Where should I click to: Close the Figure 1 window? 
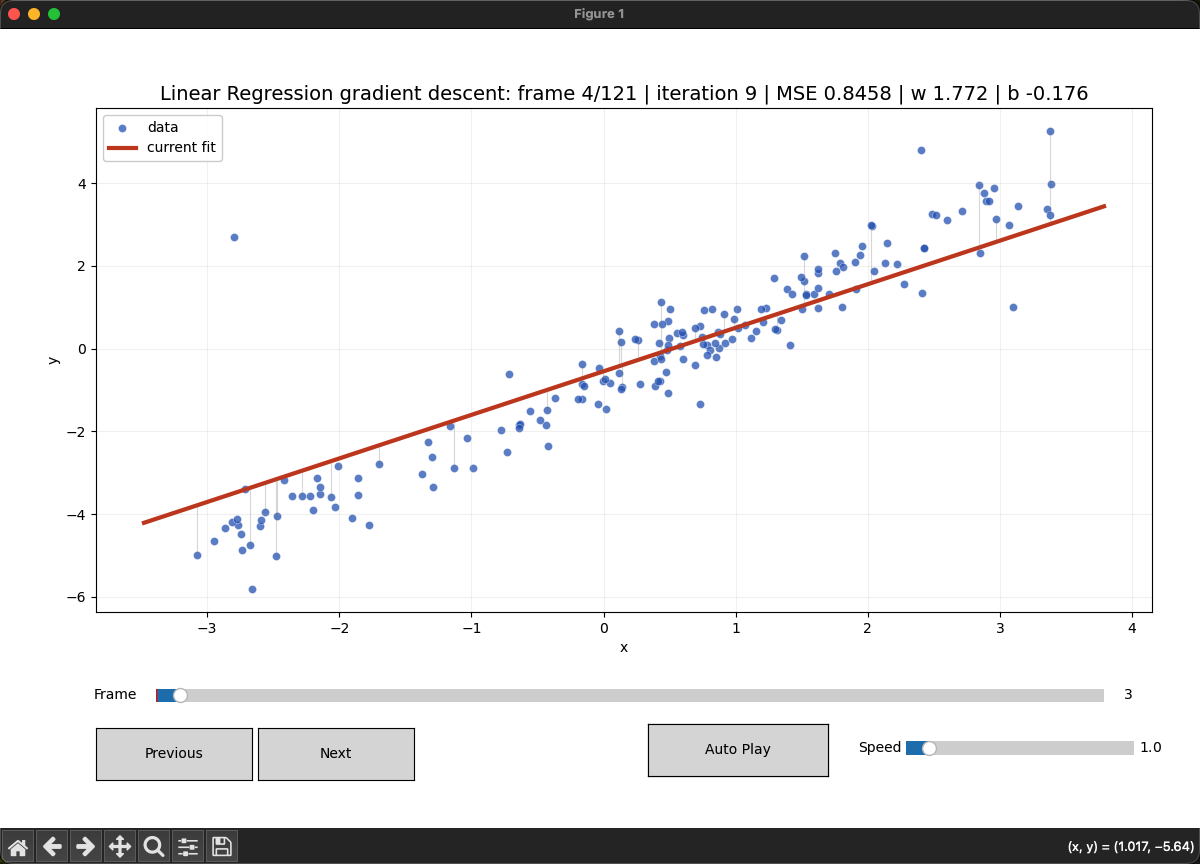(14, 14)
